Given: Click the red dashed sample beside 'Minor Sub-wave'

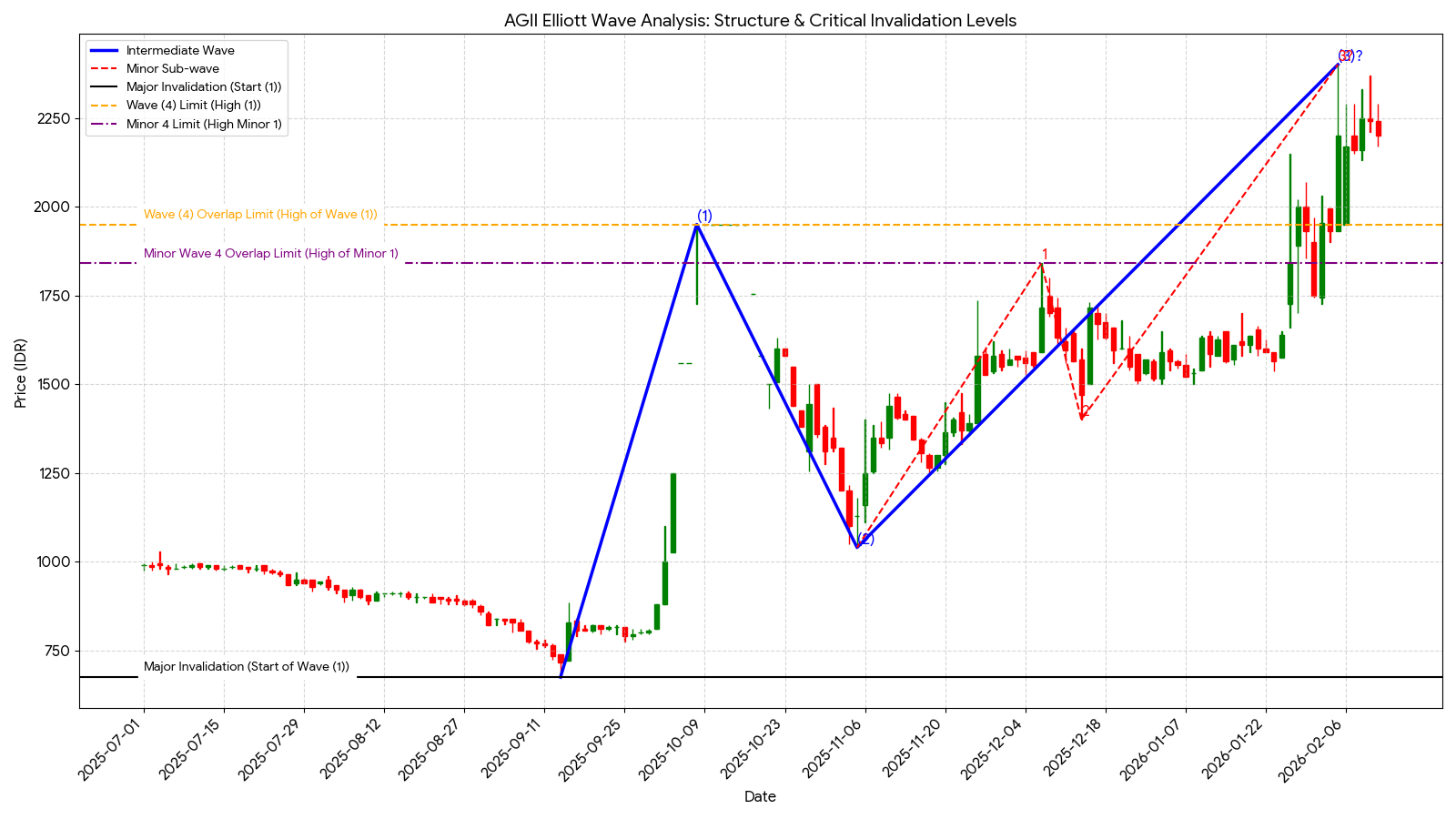Looking at the screenshot, I should click(104, 69).
